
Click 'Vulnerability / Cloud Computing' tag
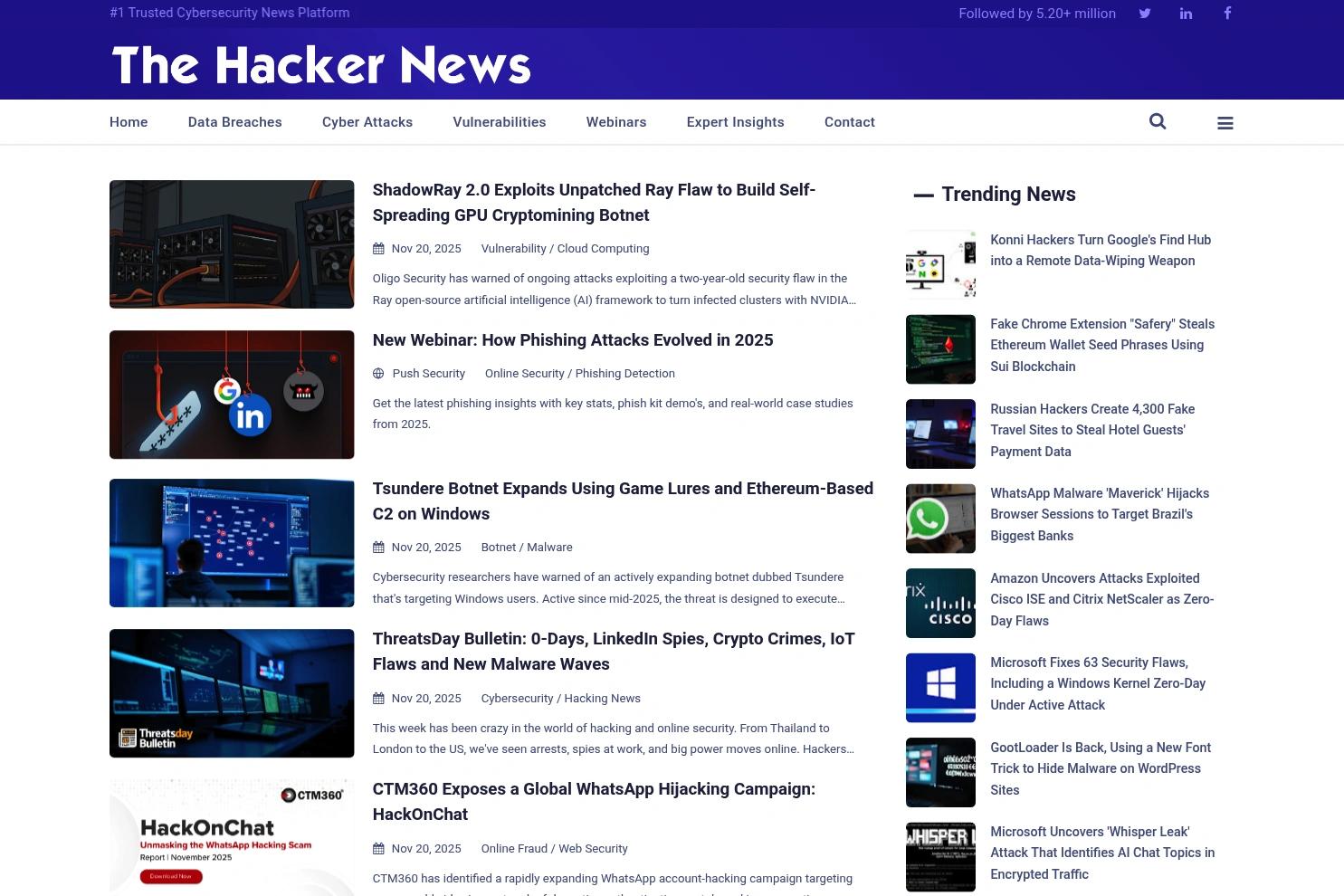point(565,249)
